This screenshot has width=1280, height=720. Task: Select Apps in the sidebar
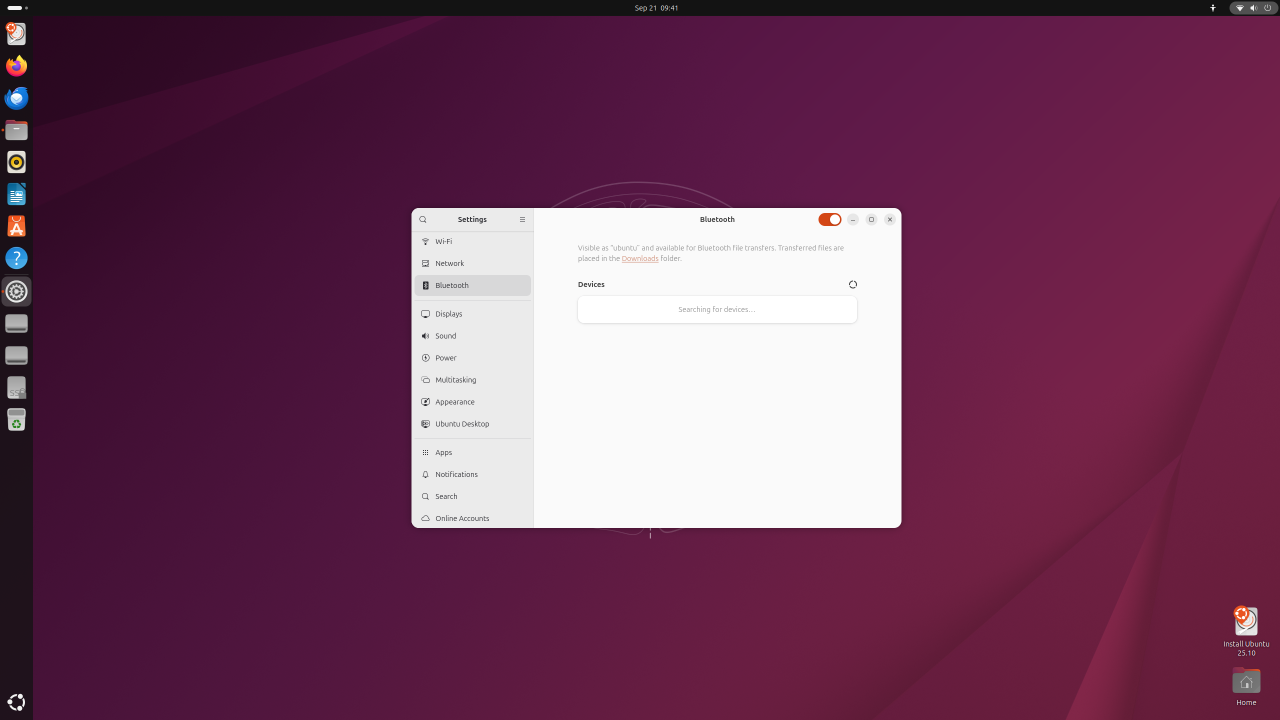472,452
